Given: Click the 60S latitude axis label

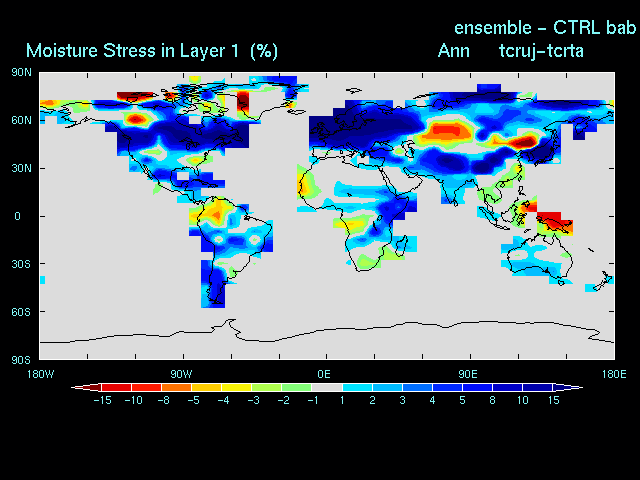Looking at the screenshot, I should tap(21, 312).
